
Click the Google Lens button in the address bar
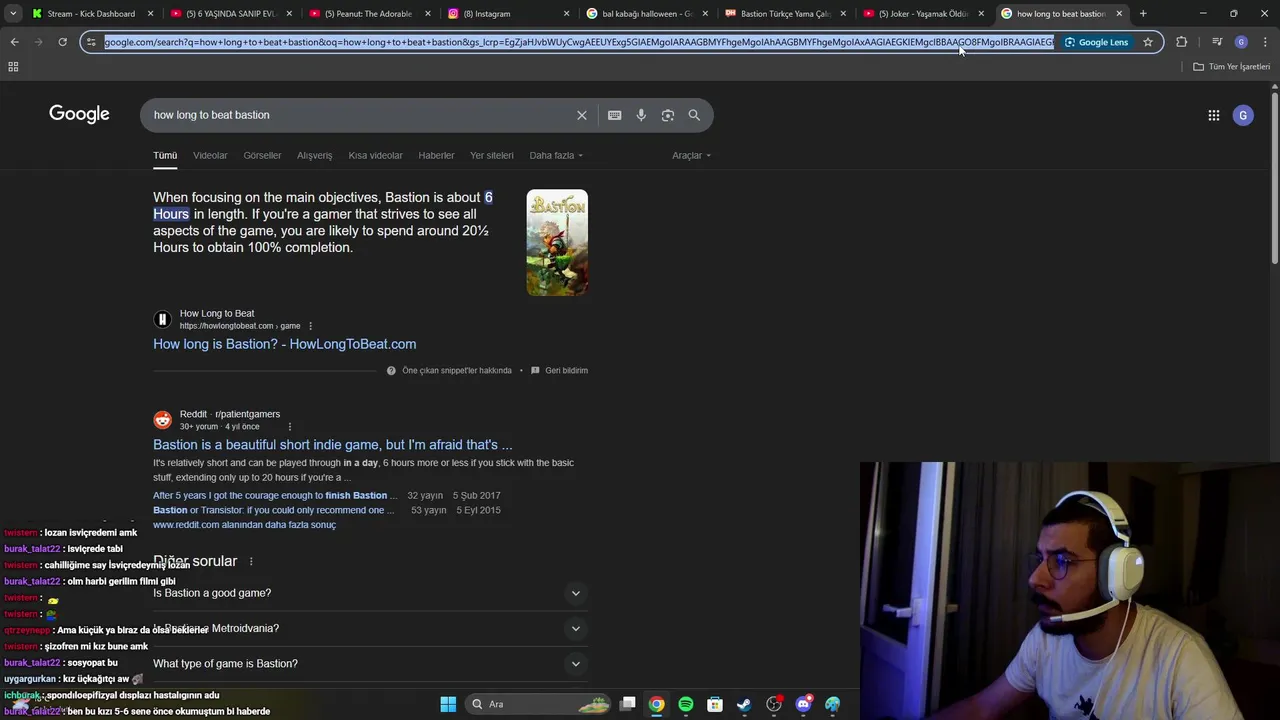click(x=1097, y=42)
